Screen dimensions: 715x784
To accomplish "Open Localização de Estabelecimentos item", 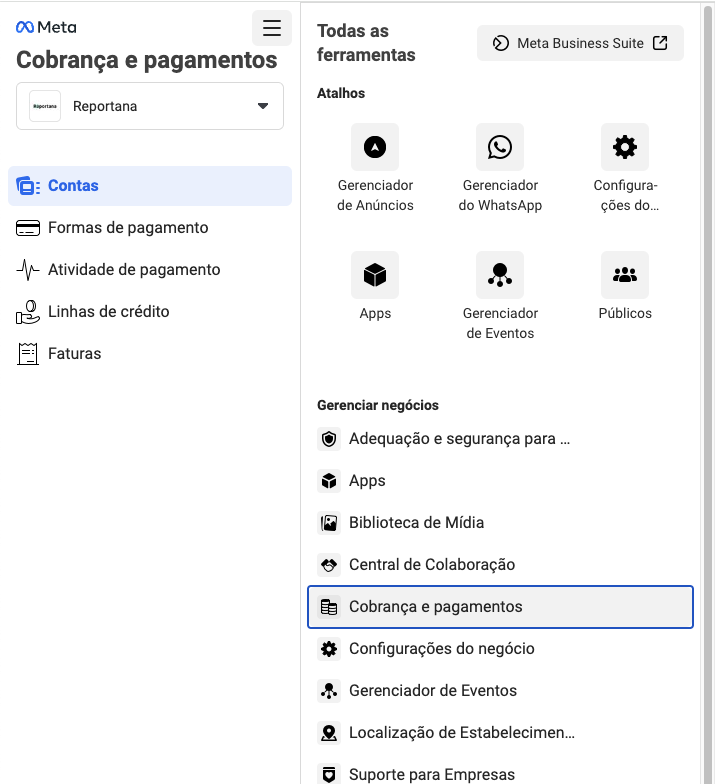I will [461, 733].
